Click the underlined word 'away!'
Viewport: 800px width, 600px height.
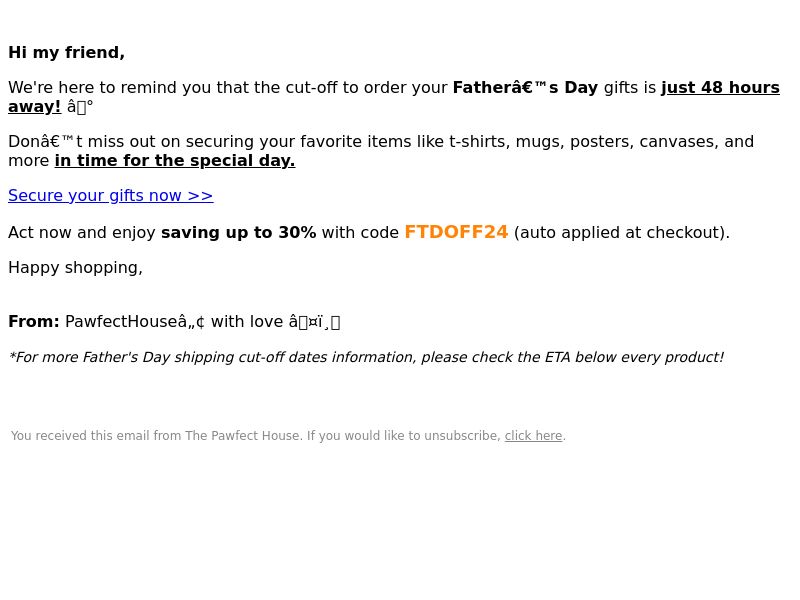34,107
